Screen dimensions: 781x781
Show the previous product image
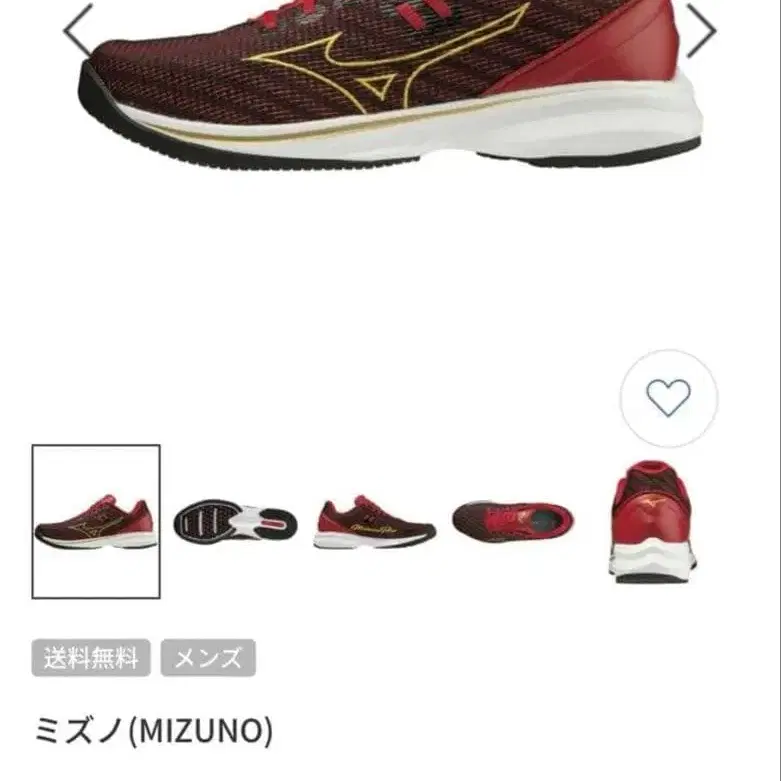[78, 29]
